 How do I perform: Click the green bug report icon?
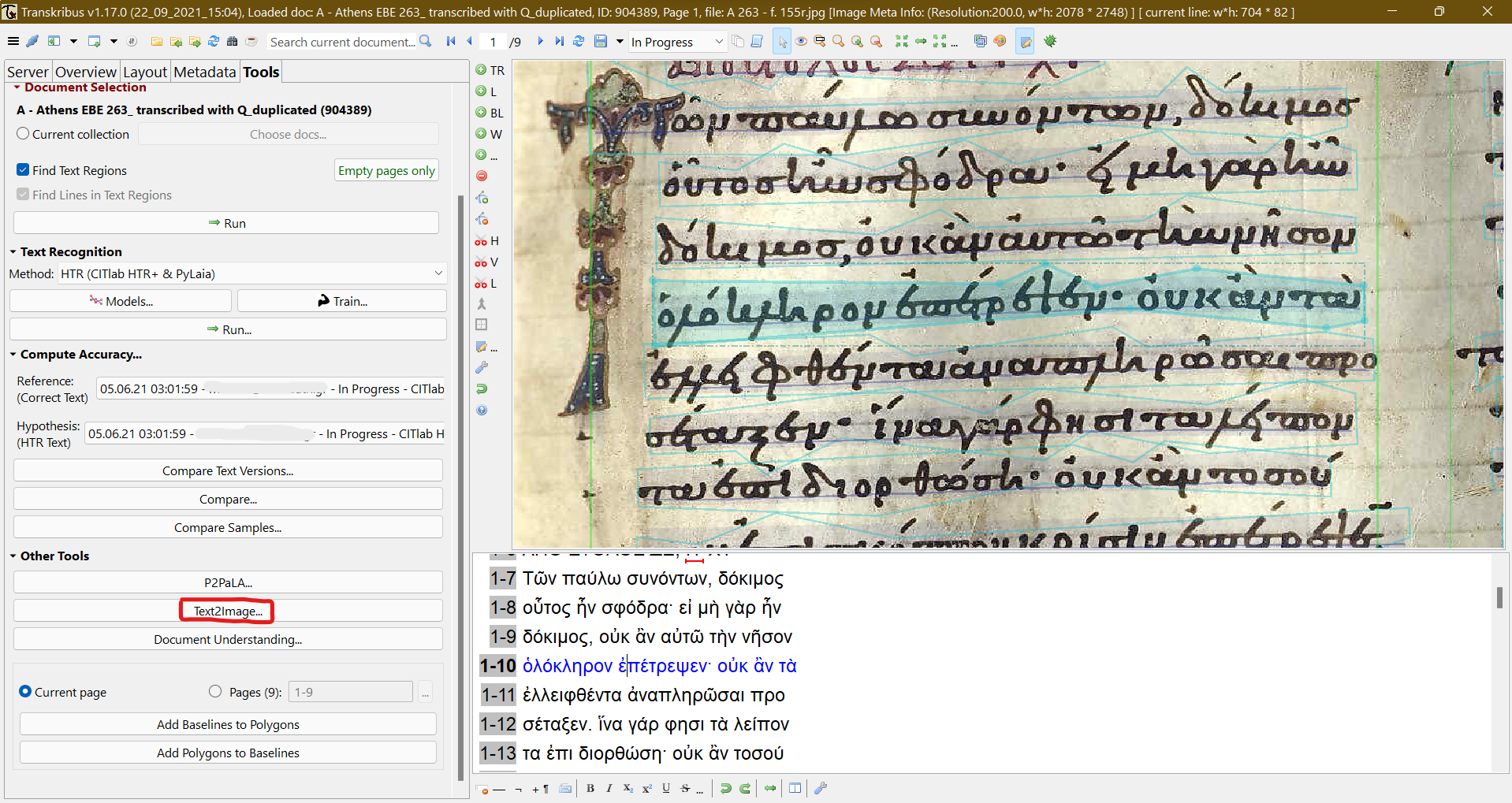point(1050,41)
